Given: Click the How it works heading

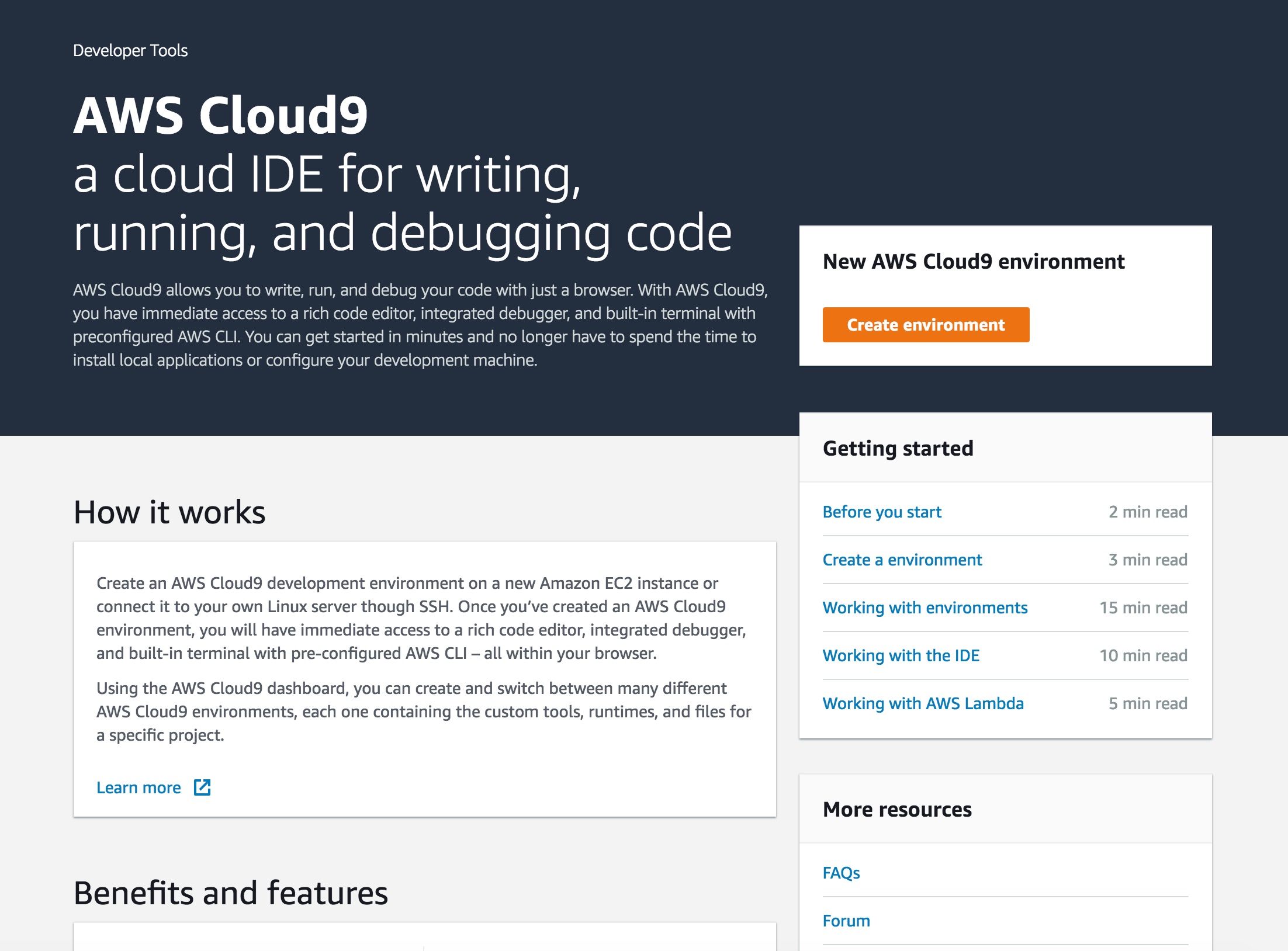Looking at the screenshot, I should 169,512.
